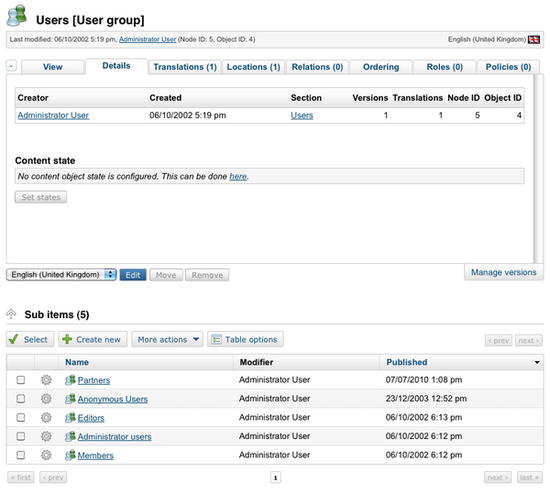Collapse the tab panel with the minus button
The width and height of the screenshot is (550, 494).
pos(11,66)
